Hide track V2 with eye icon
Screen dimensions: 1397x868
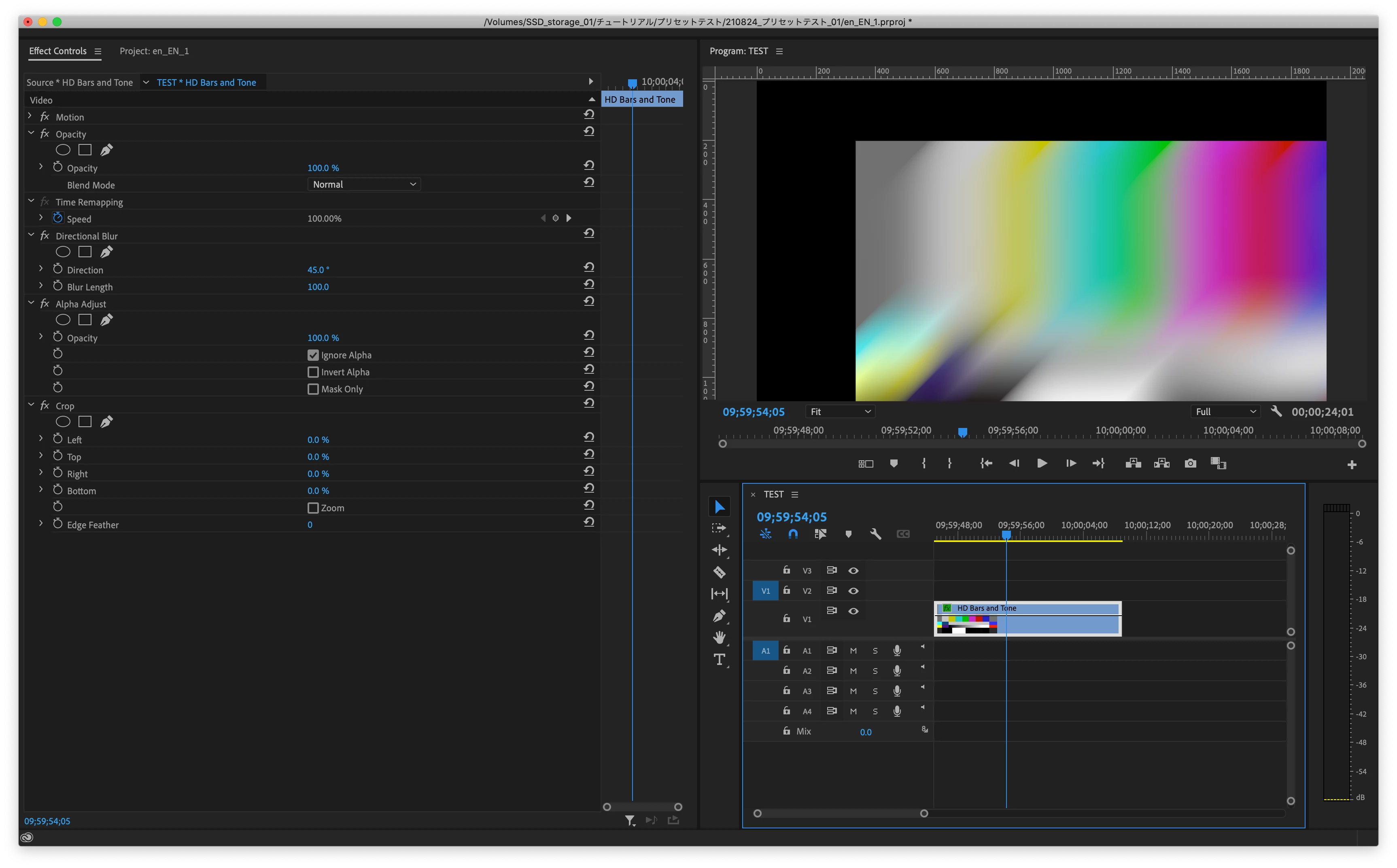tap(853, 591)
